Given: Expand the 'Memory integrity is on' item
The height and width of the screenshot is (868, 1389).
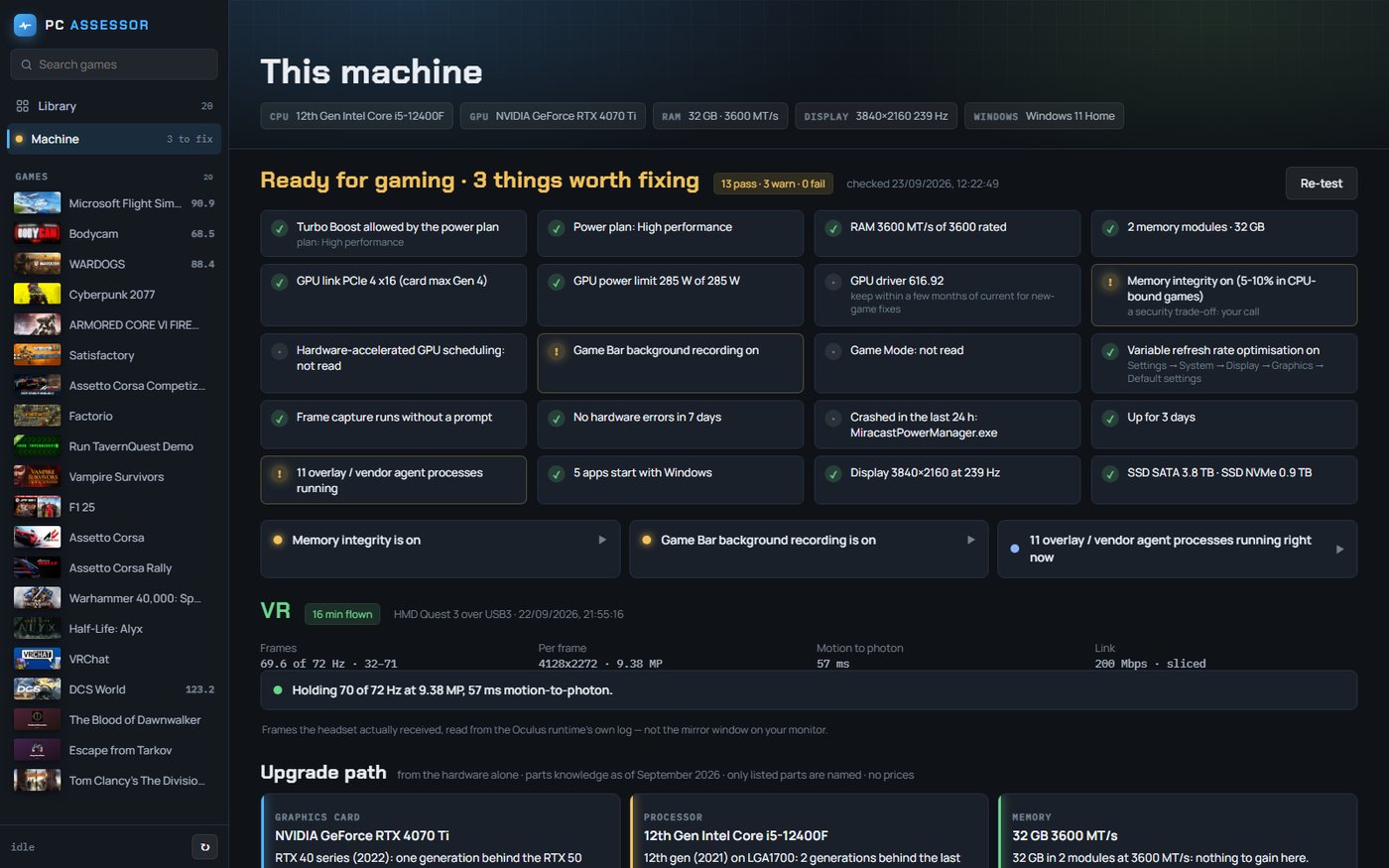Looking at the screenshot, I should click(440, 549).
